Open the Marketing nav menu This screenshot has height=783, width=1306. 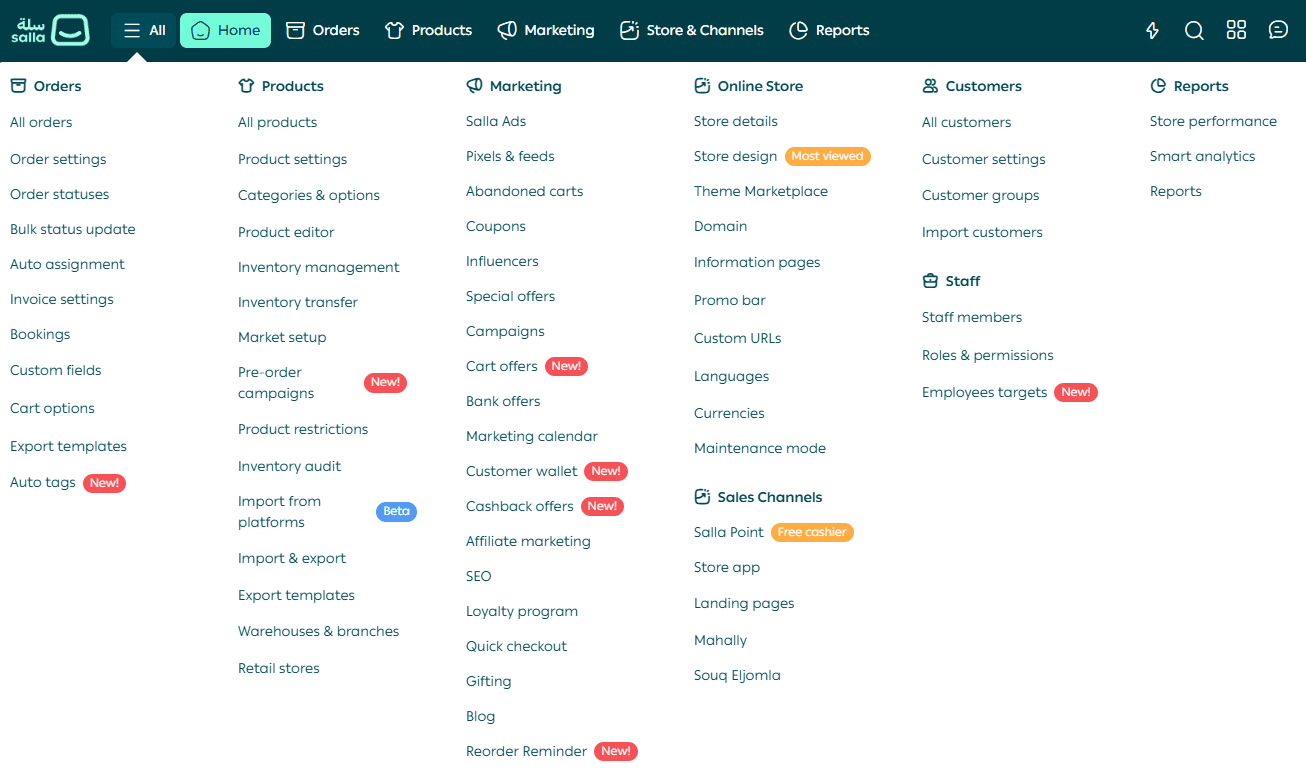click(546, 30)
